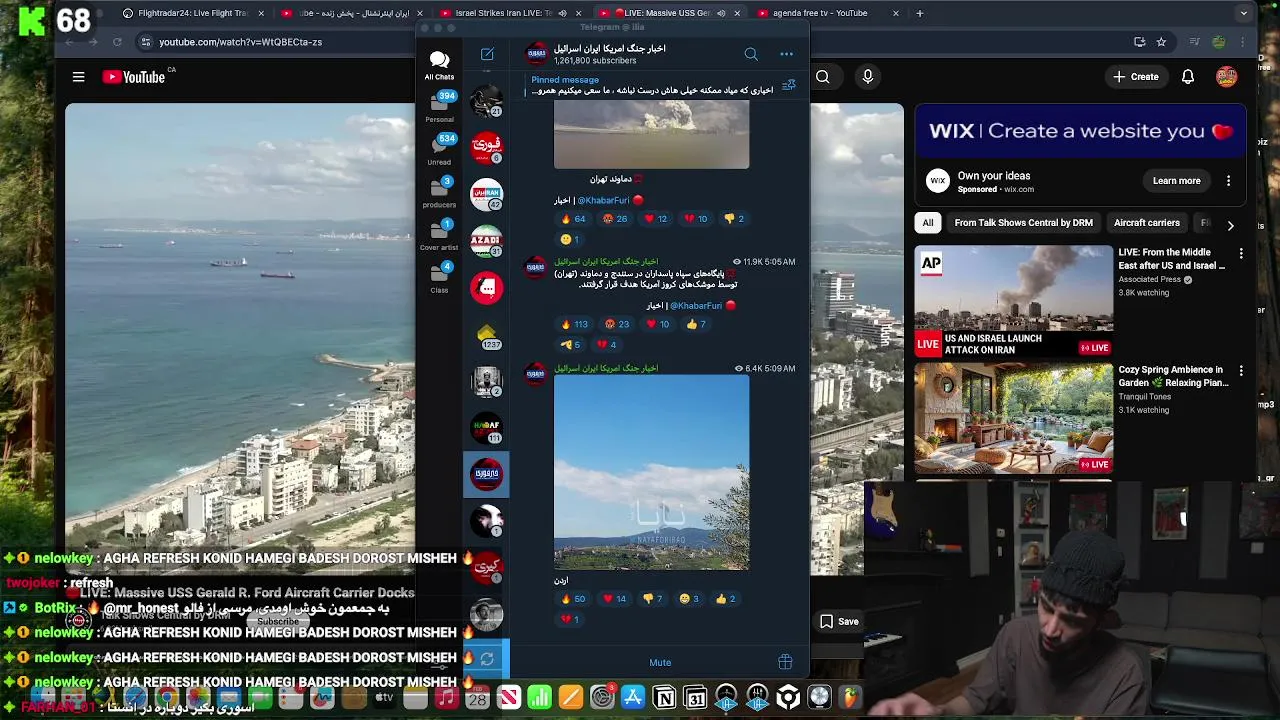Click Learn more on Wix ad
Viewport: 1280px width, 720px height.
[1176, 181]
